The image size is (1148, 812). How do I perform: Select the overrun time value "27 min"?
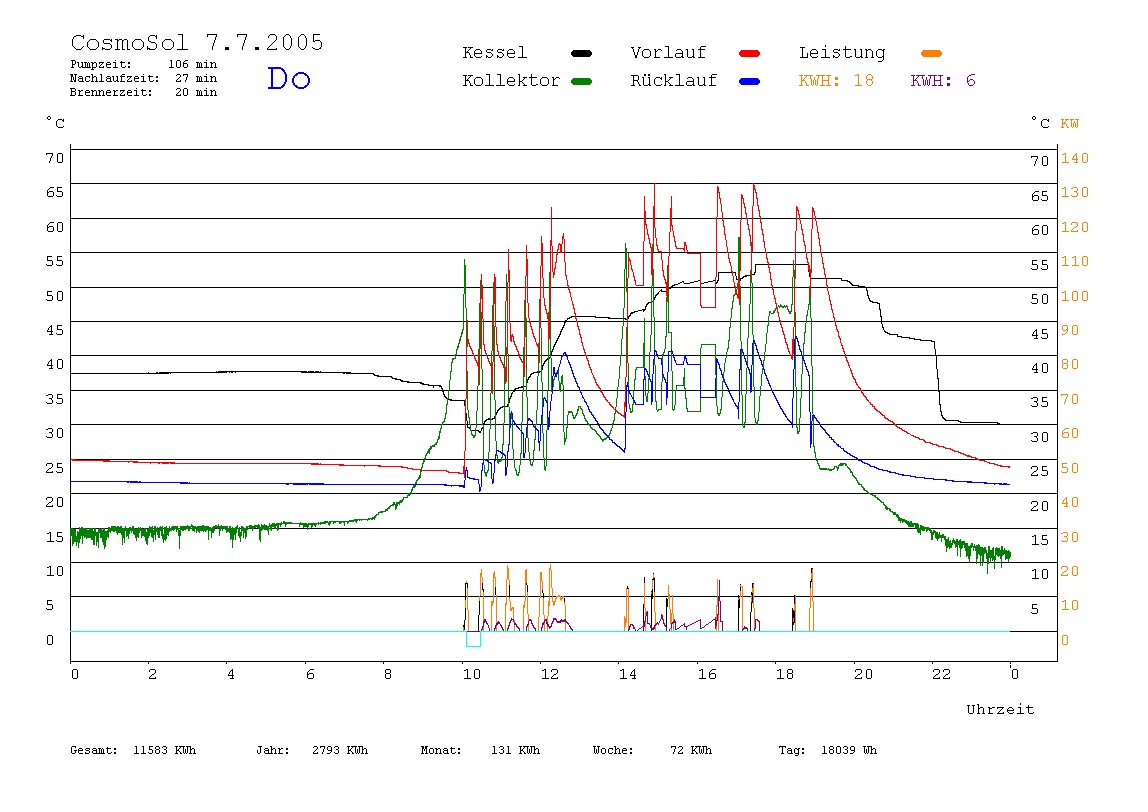196,78
